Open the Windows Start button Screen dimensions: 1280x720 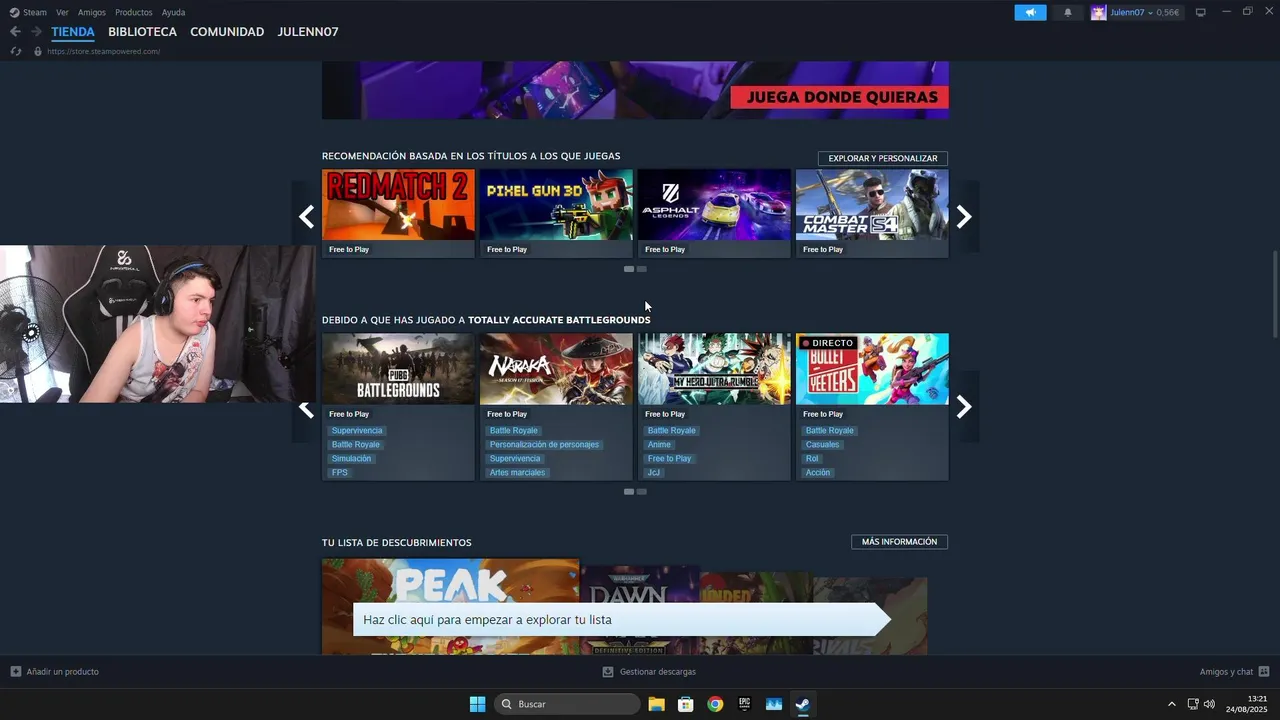click(x=477, y=704)
